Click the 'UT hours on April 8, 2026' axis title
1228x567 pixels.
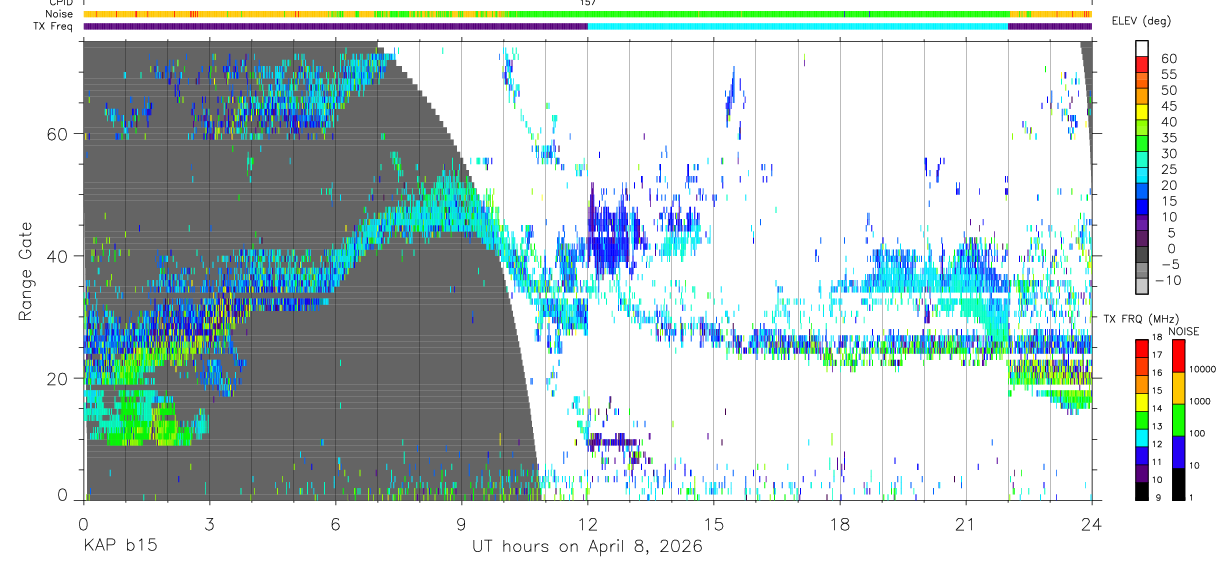(x=587, y=547)
